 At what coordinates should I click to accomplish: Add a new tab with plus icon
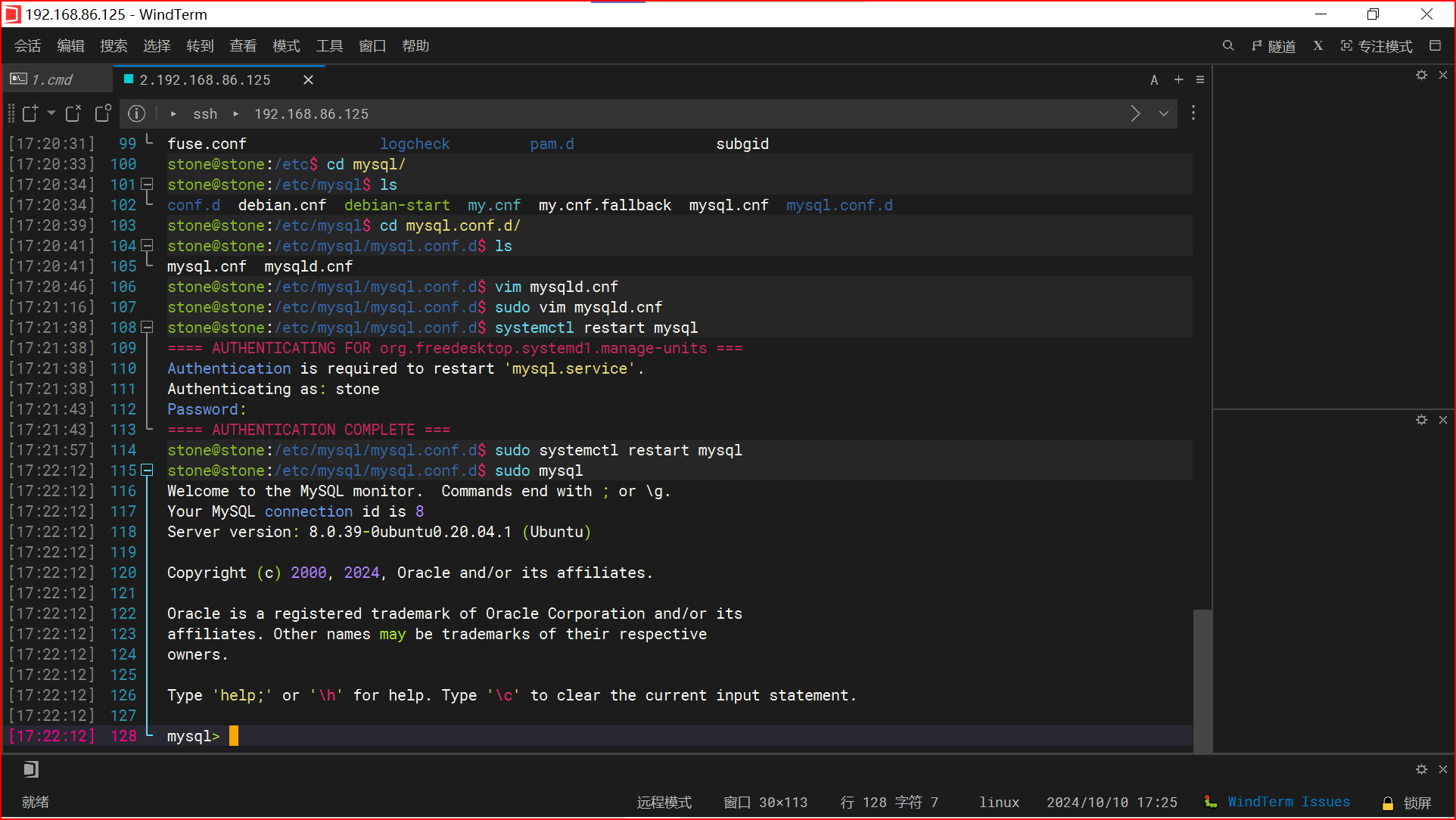pyautogui.click(x=1178, y=79)
